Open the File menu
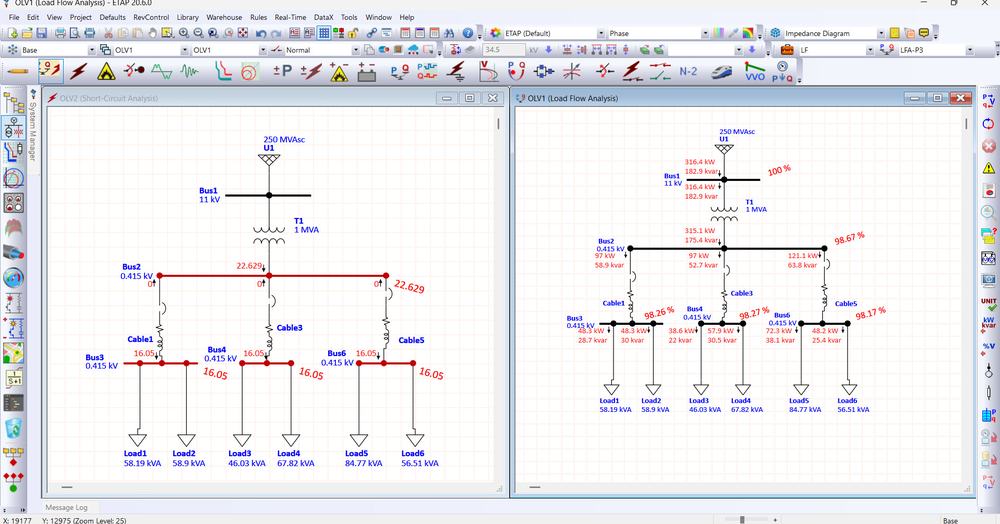 click(x=13, y=17)
